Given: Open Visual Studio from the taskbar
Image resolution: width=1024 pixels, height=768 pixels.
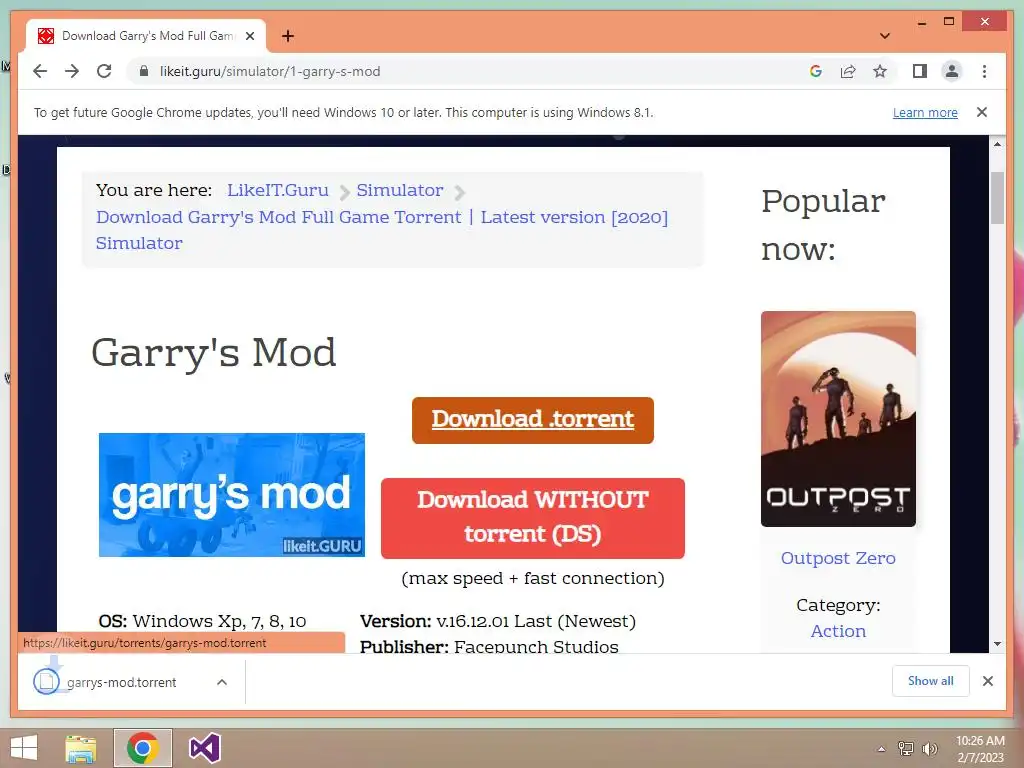Looking at the screenshot, I should pos(204,748).
